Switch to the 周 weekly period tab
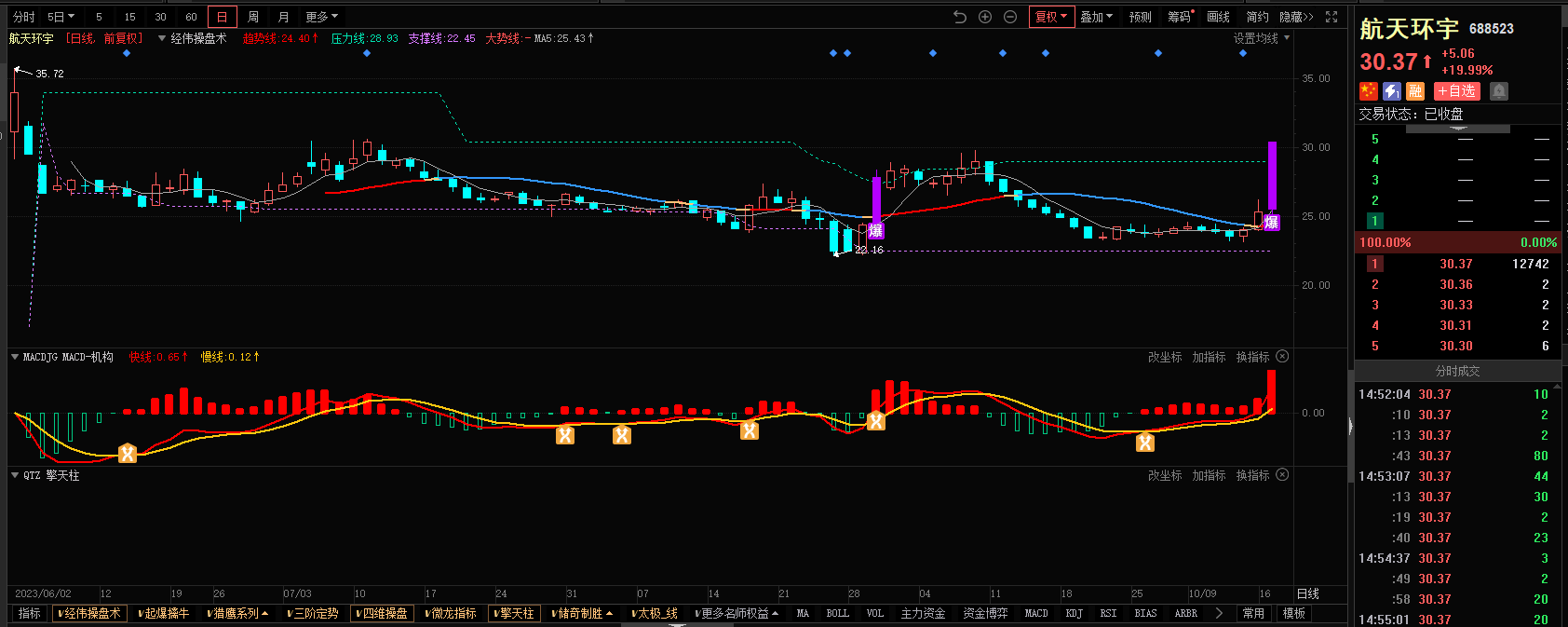This screenshot has height=627, width=1568. [252, 17]
